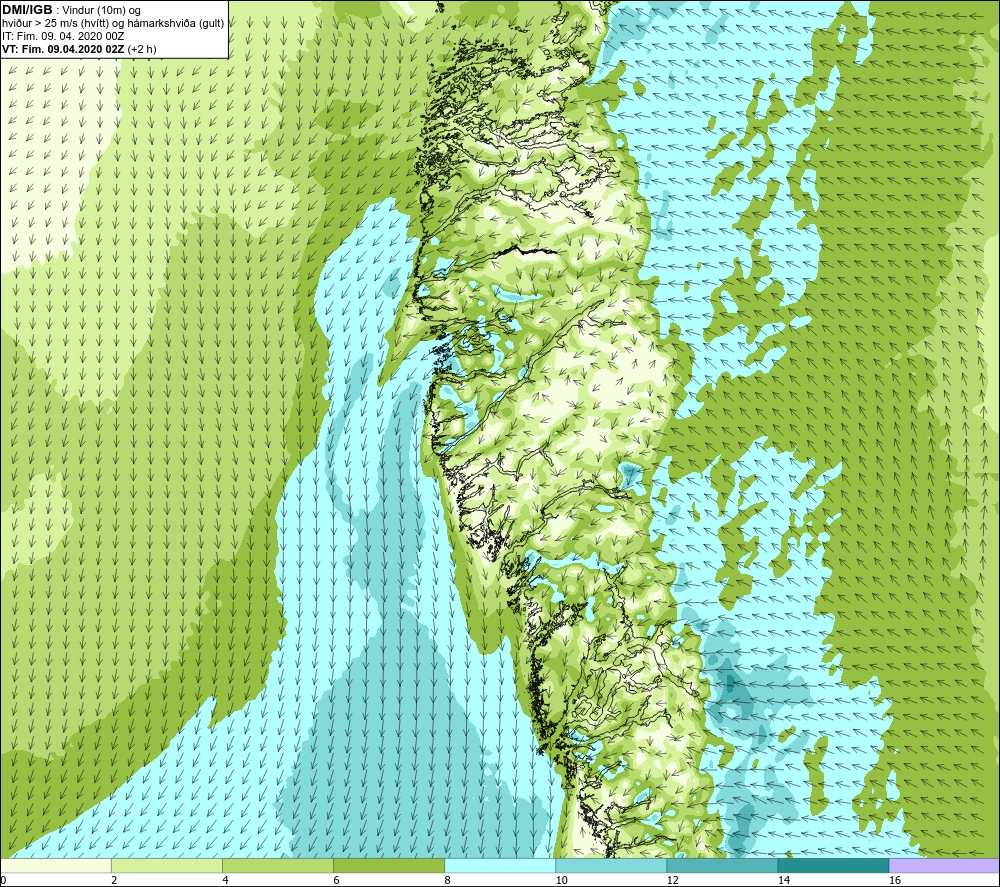Click the "10" scale label

561,881
